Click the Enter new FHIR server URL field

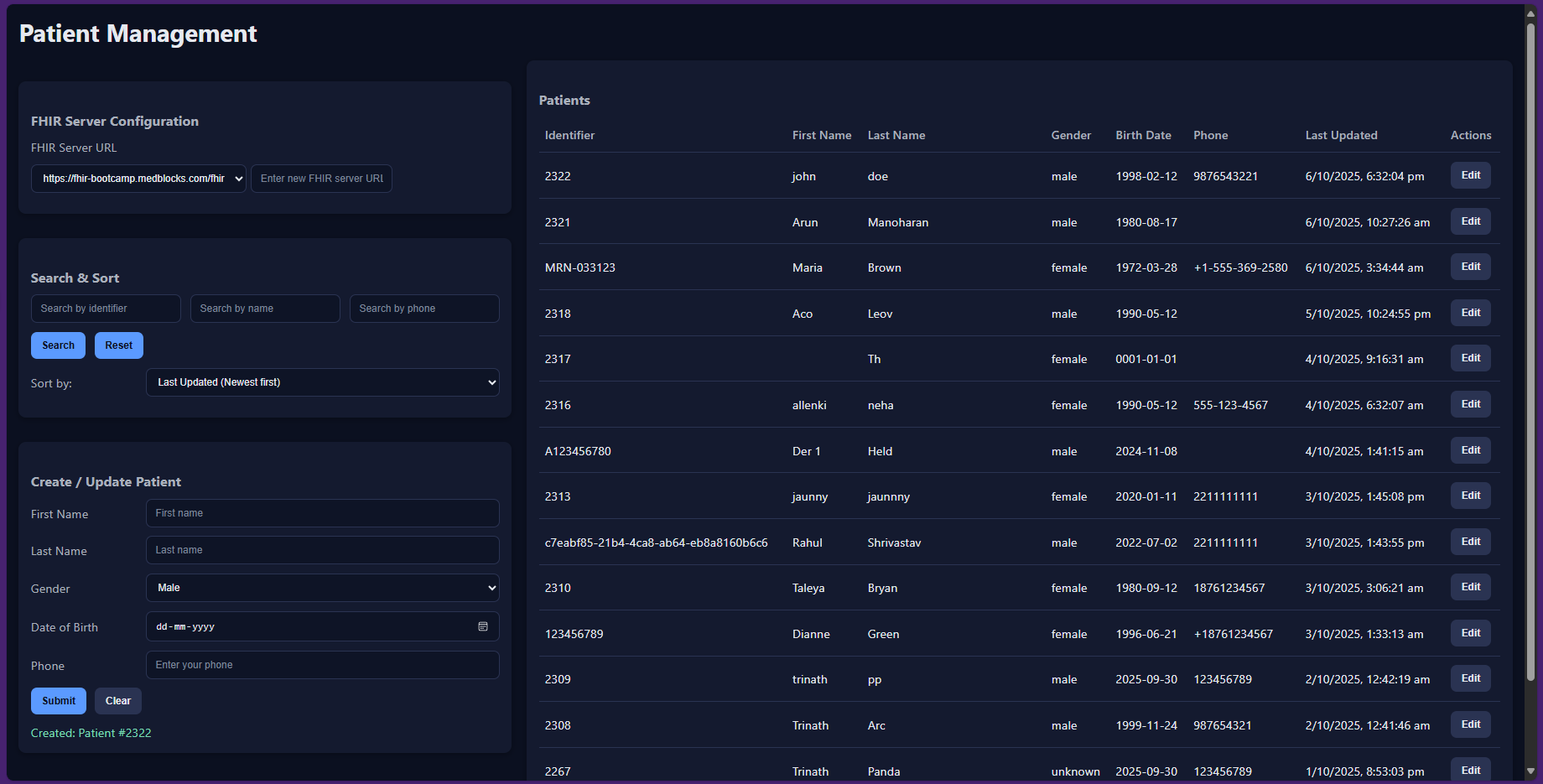[321, 178]
